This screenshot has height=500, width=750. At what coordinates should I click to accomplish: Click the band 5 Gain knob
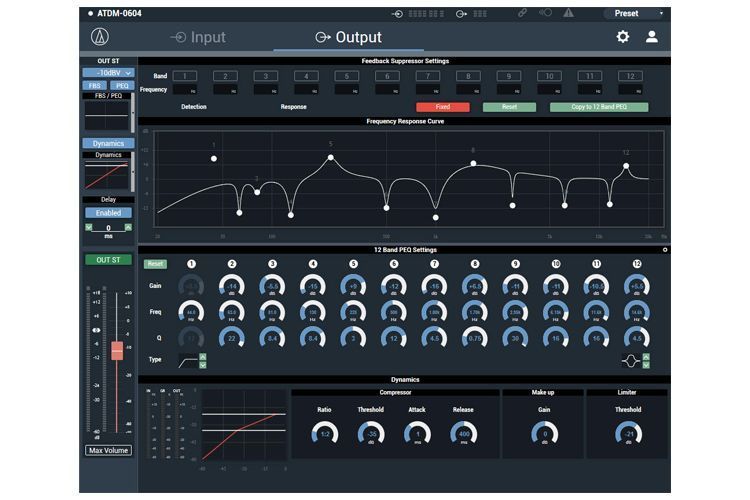point(353,287)
